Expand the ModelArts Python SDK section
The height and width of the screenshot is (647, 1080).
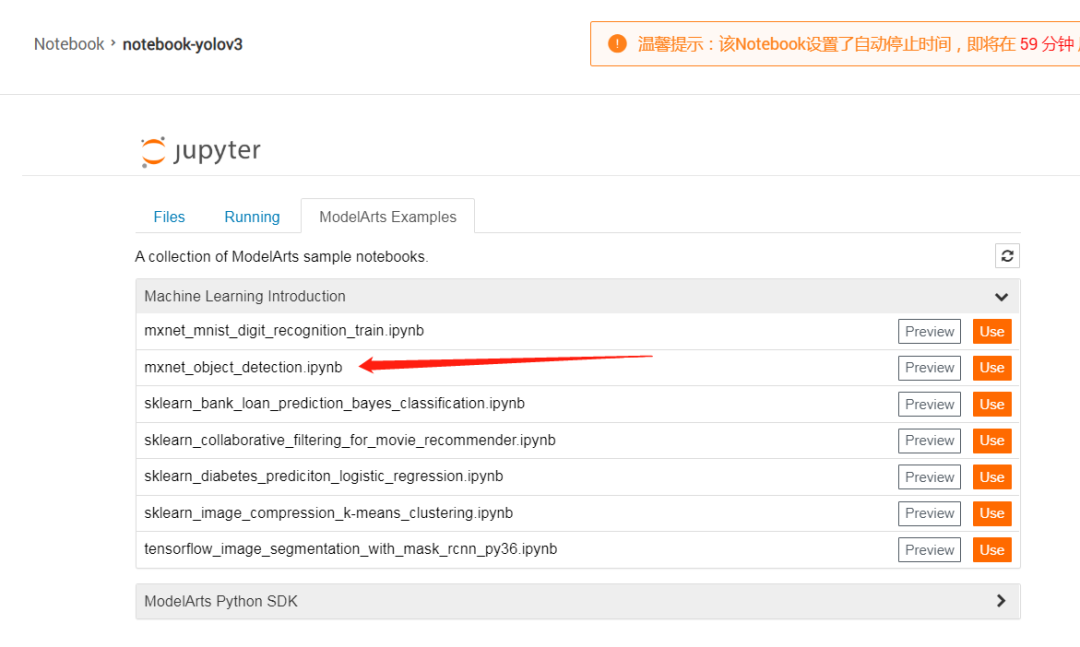[1001, 601]
